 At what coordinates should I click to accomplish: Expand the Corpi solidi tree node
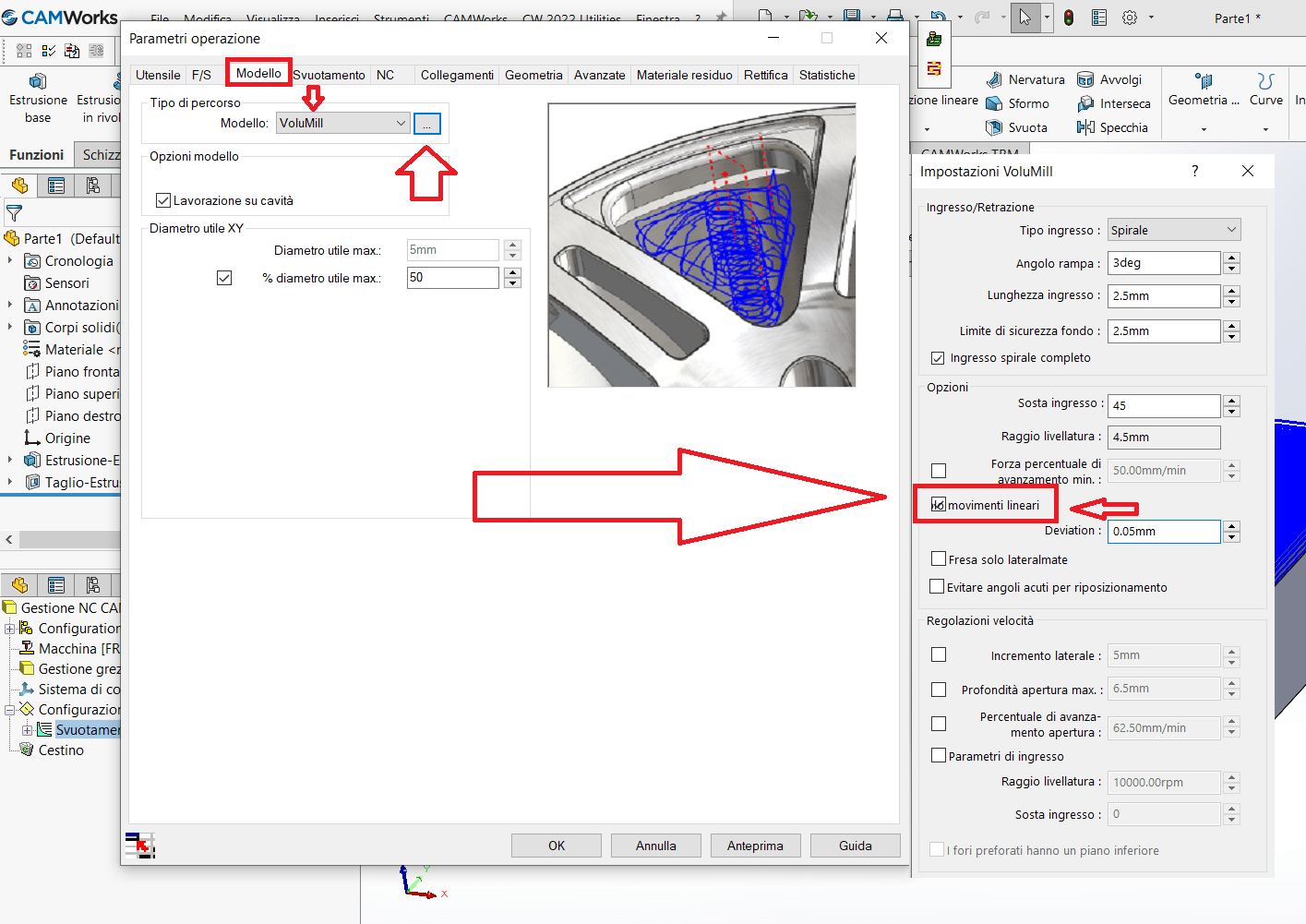[10, 328]
